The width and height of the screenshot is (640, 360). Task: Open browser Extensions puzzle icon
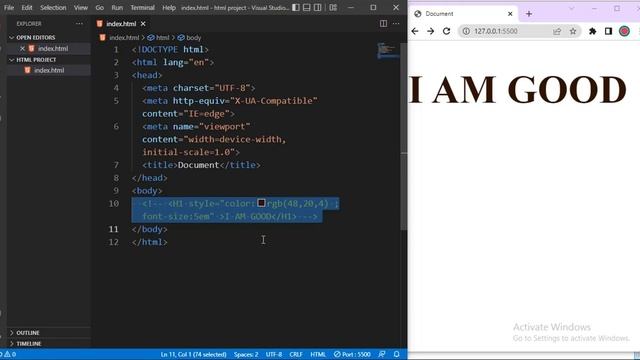click(593, 31)
